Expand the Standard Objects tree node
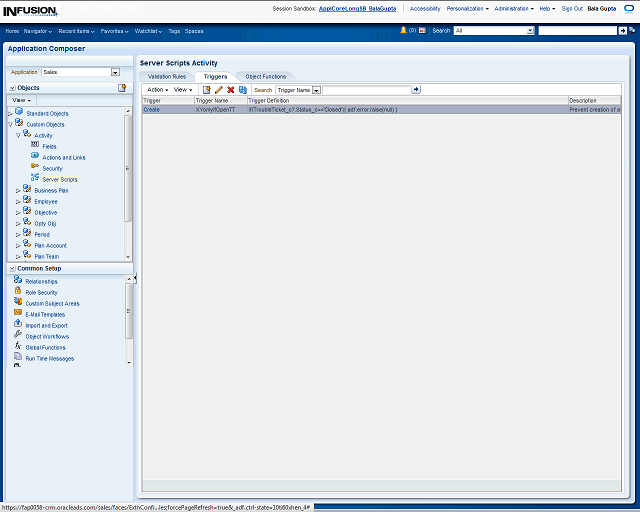The height and width of the screenshot is (512, 640). coord(11,114)
